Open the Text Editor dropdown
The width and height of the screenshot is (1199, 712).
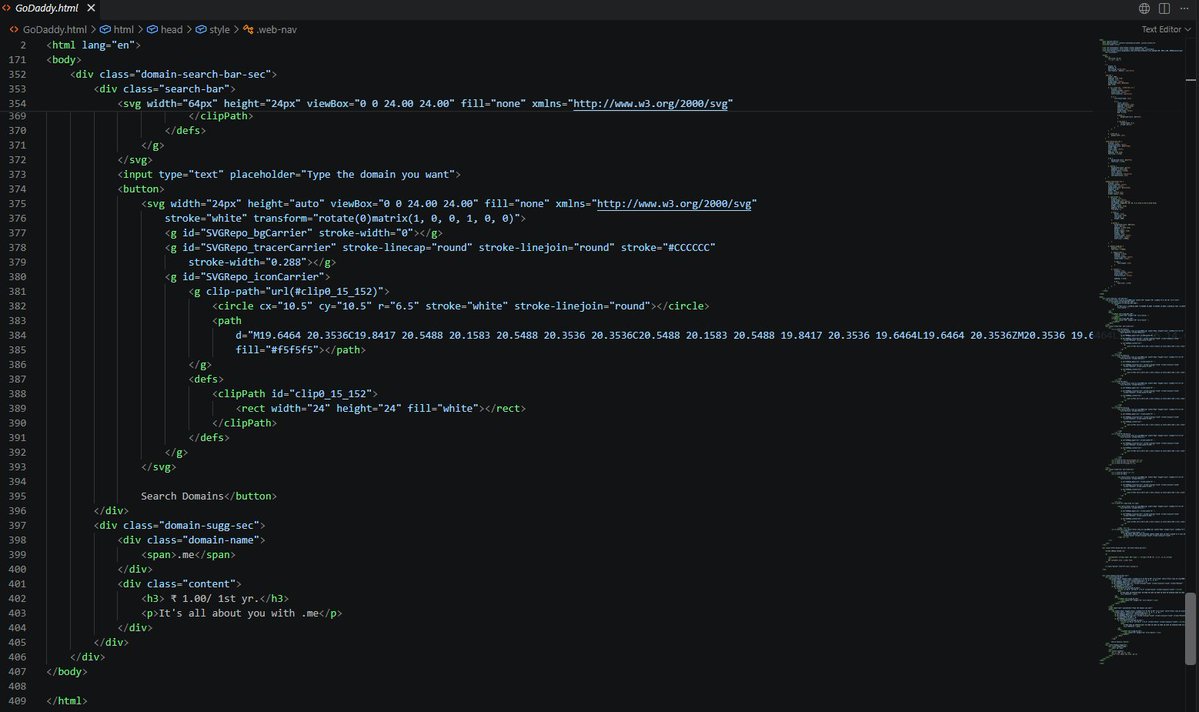click(x=1166, y=29)
